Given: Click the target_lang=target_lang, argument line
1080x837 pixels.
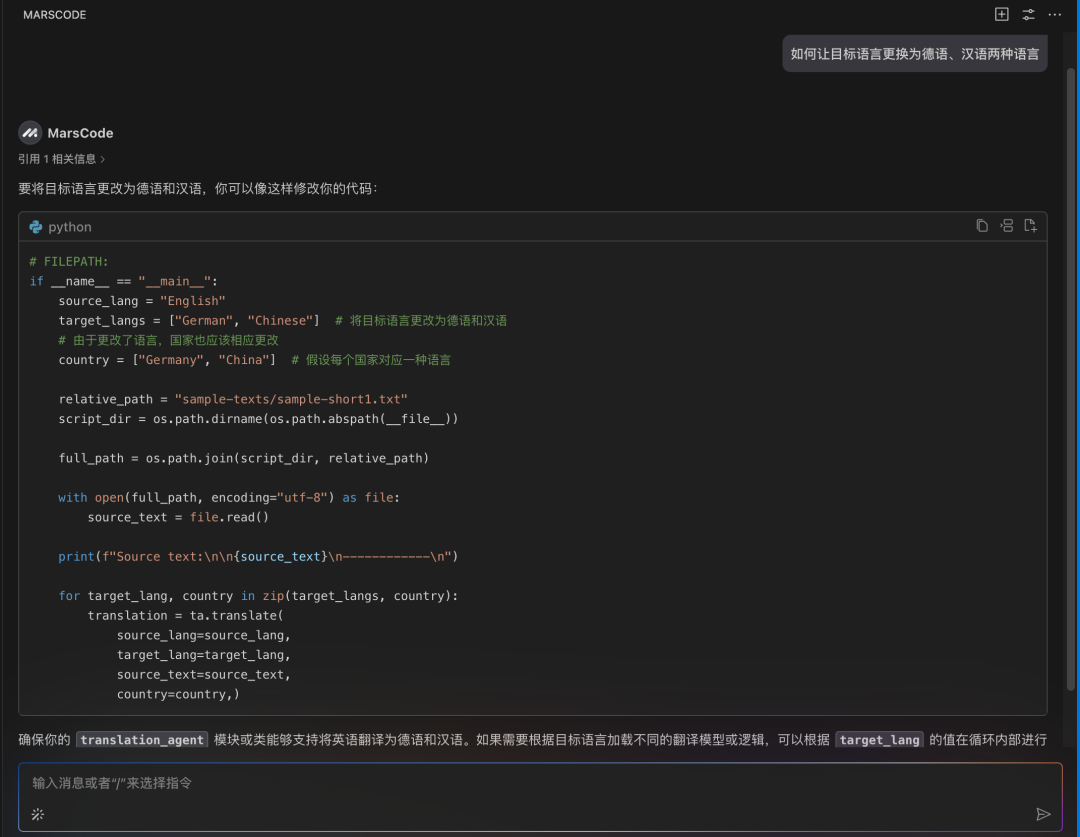Looking at the screenshot, I should click(x=204, y=655).
